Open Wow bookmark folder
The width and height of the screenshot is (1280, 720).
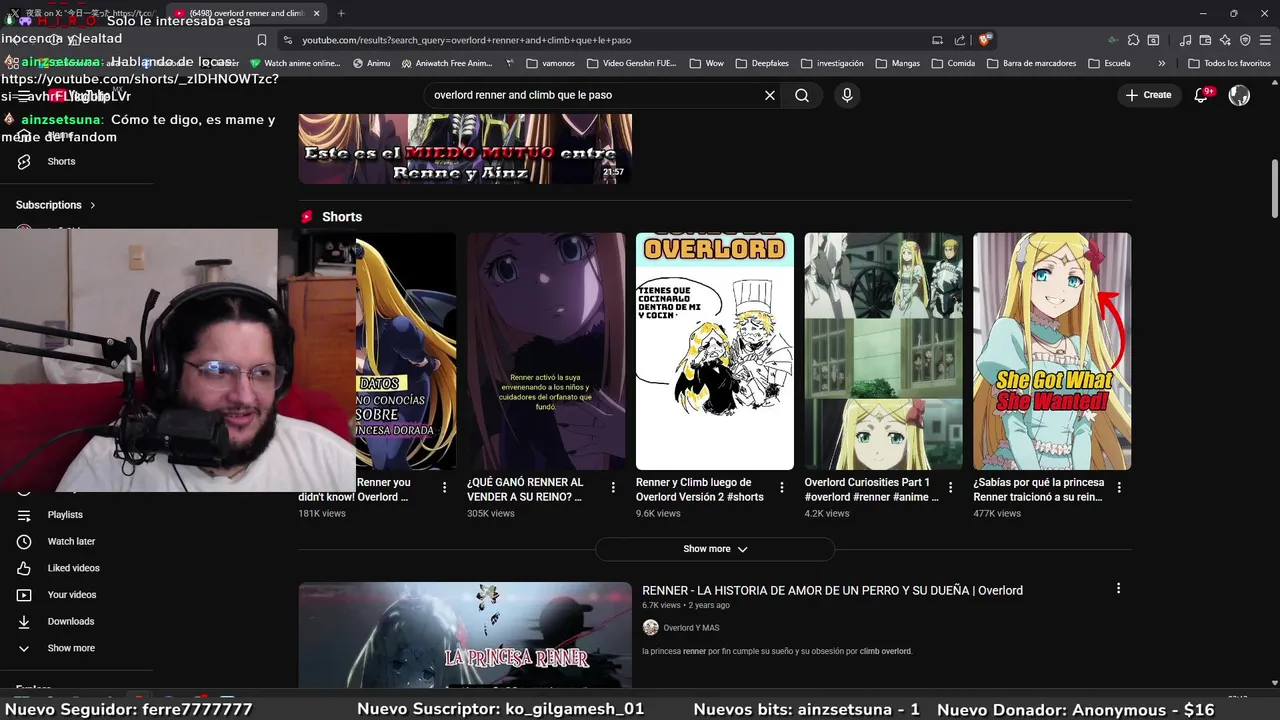[x=707, y=63]
